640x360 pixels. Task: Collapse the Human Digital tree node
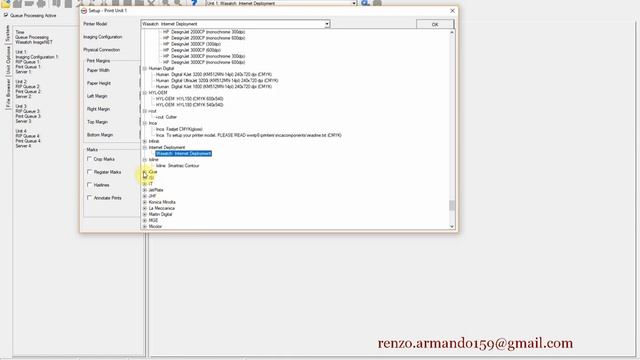coord(144,69)
